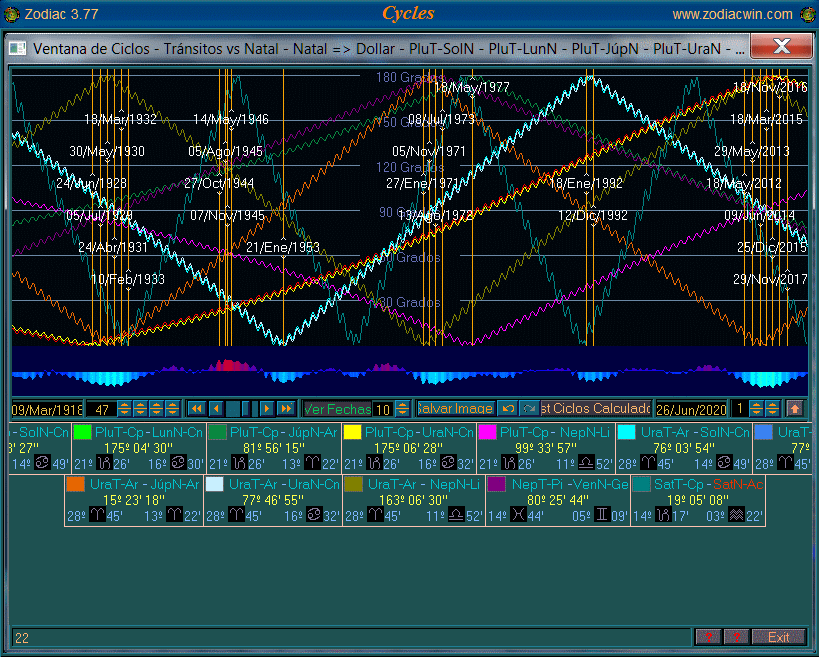Image resolution: width=819 pixels, height=657 pixels.
Task: Click the redo curved-arrow icon
Action: 529,408
